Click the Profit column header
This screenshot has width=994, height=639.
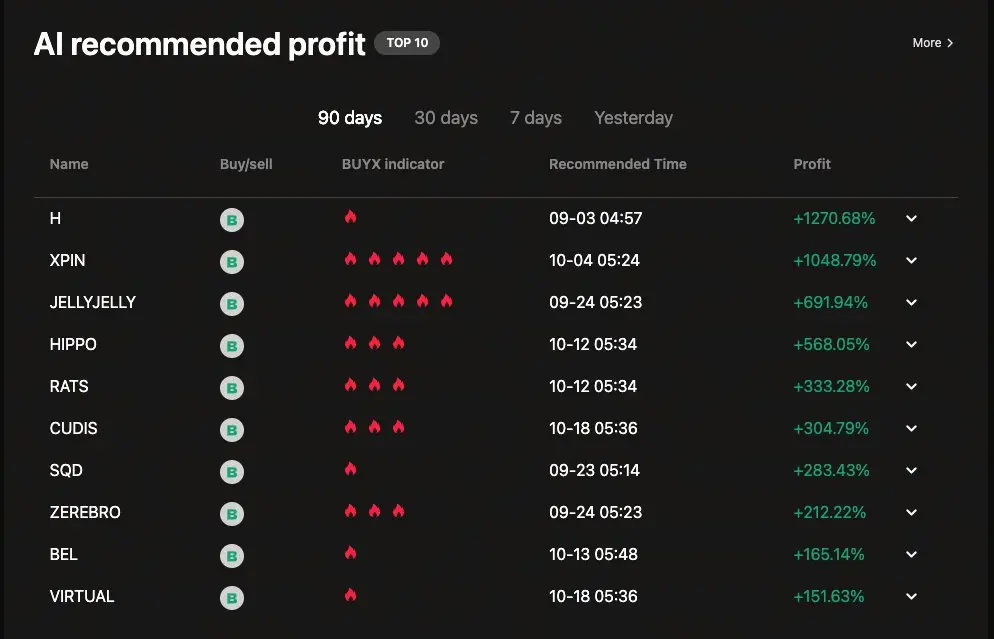(x=812, y=164)
